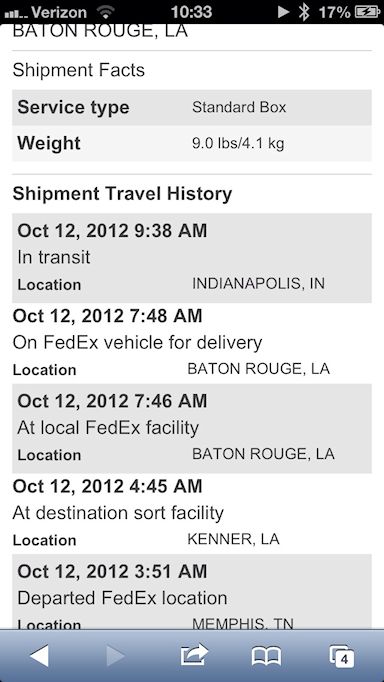Open the bookmarks book icon
The width and height of the screenshot is (384, 682).
(266, 656)
